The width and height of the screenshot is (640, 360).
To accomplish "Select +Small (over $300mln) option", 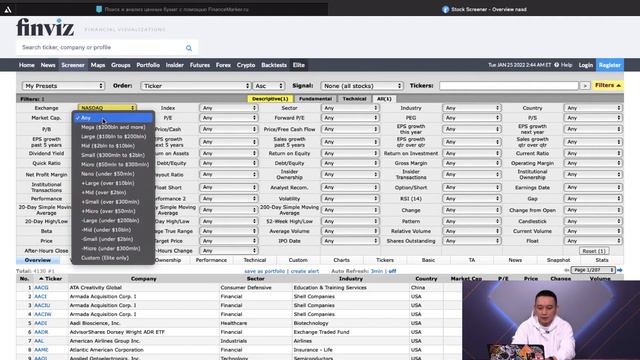I will click(113, 202).
